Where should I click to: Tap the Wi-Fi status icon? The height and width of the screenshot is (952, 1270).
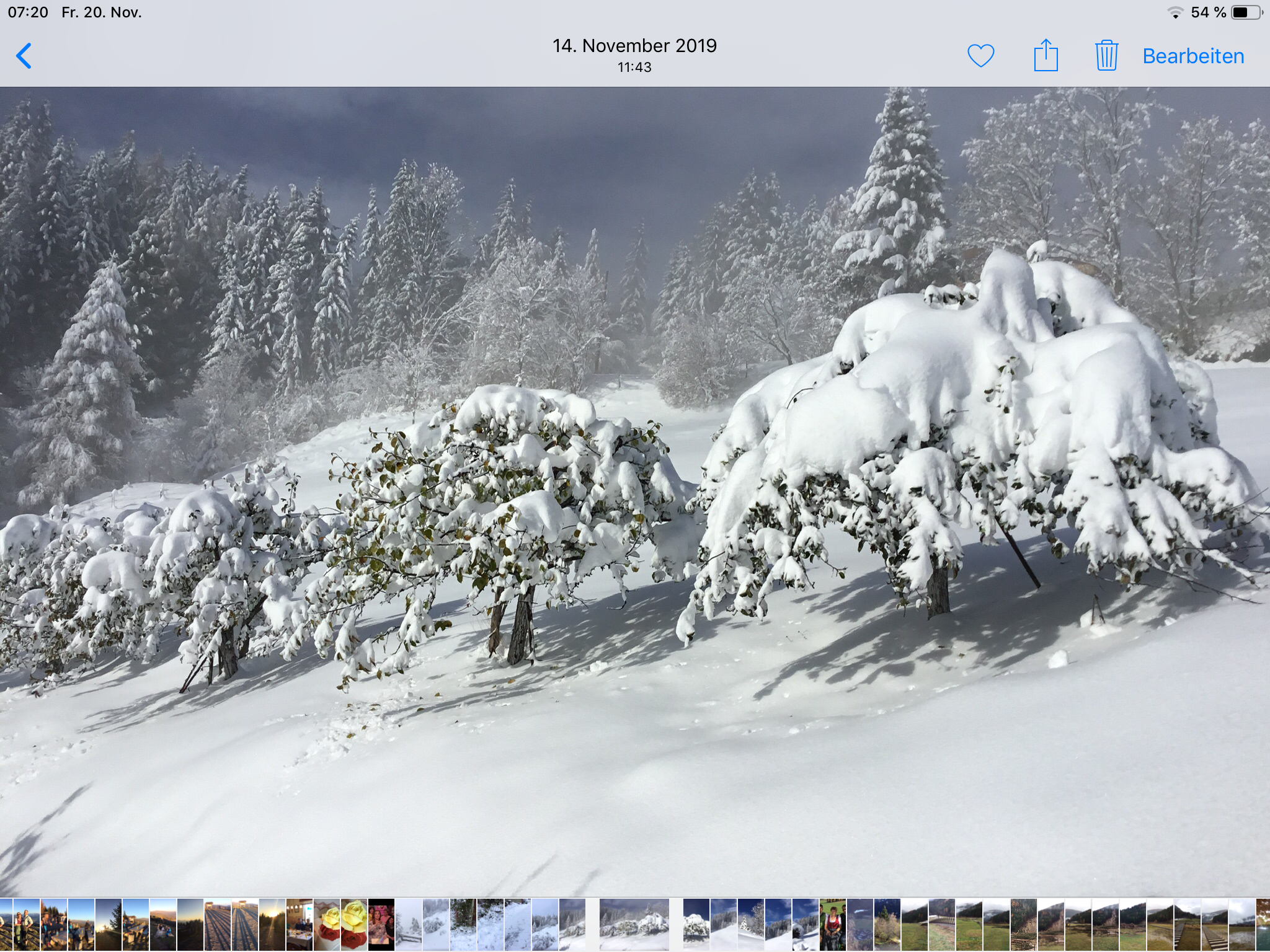tap(1175, 12)
